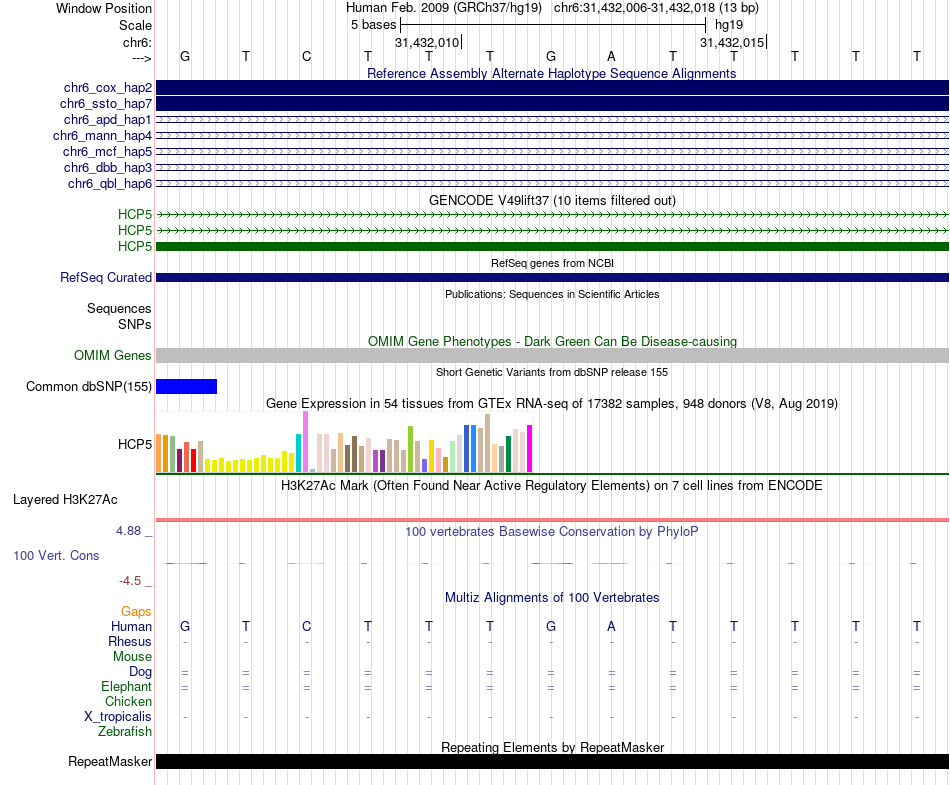Click the OMIM Genes label
This screenshot has height=785, width=950.
113,356
